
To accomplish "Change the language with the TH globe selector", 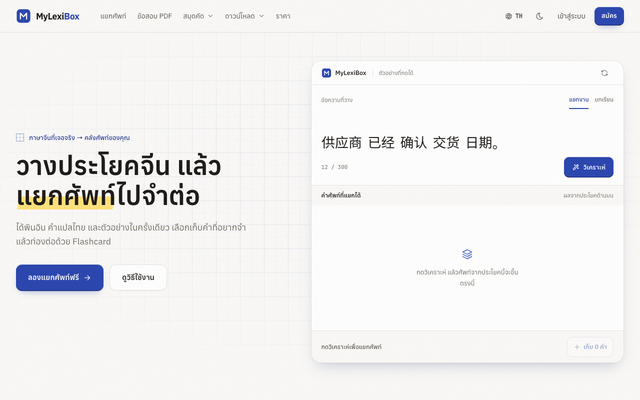I will [514, 16].
